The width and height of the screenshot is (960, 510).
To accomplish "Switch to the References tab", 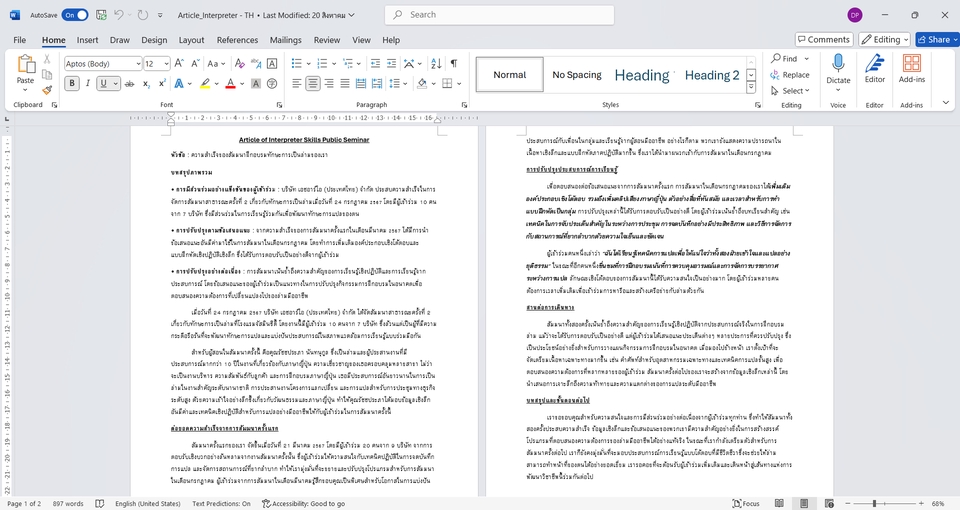I will click(237, 40).
